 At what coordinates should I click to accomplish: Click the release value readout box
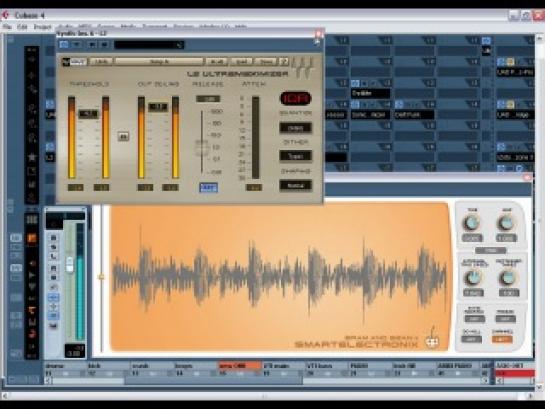point(208,99)
